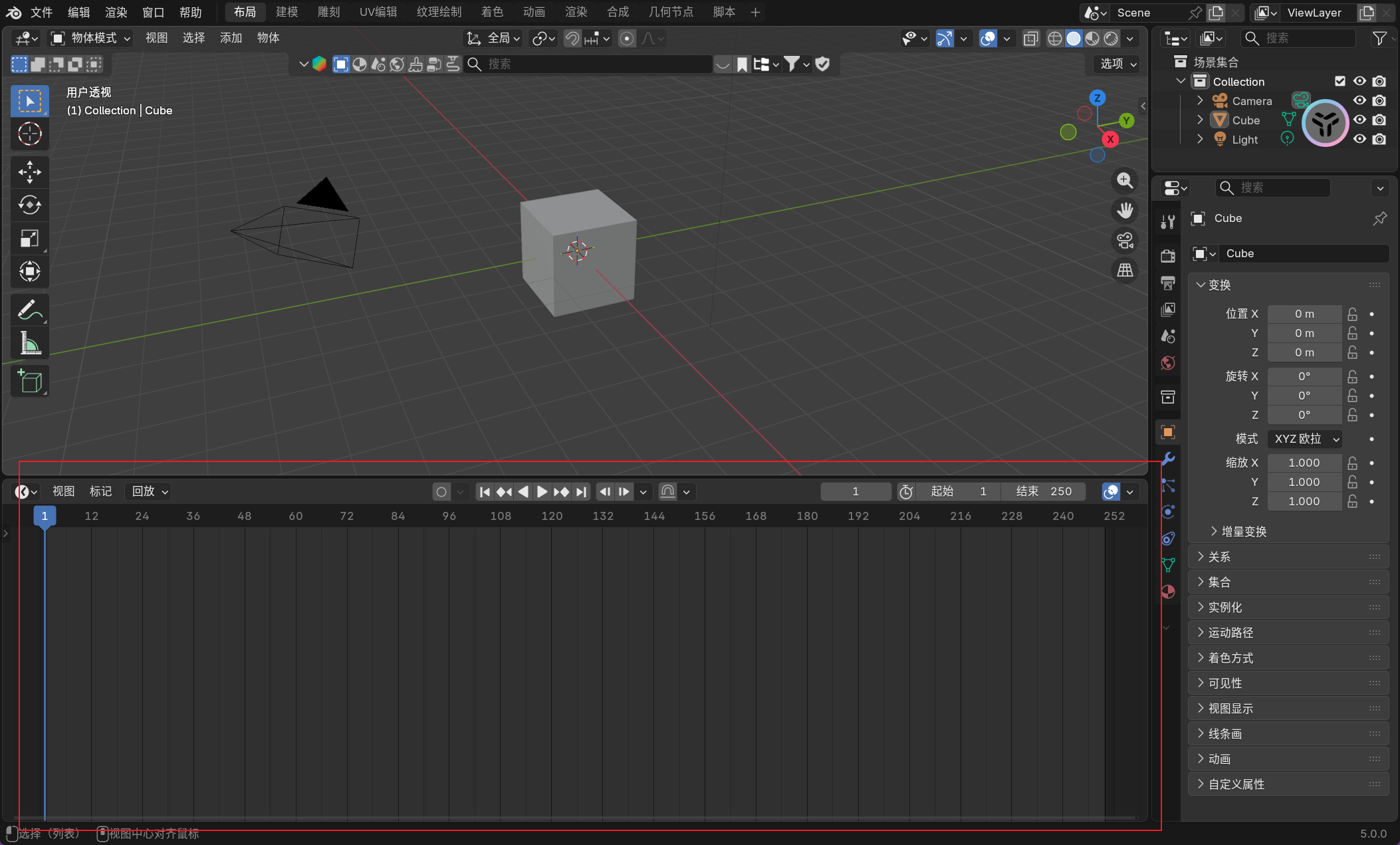Open the XYZ 欧拉 rotation mode dropdown
Viewport: 1400px width, 845px height.
pyautogui.click(x=1304, y=439)
